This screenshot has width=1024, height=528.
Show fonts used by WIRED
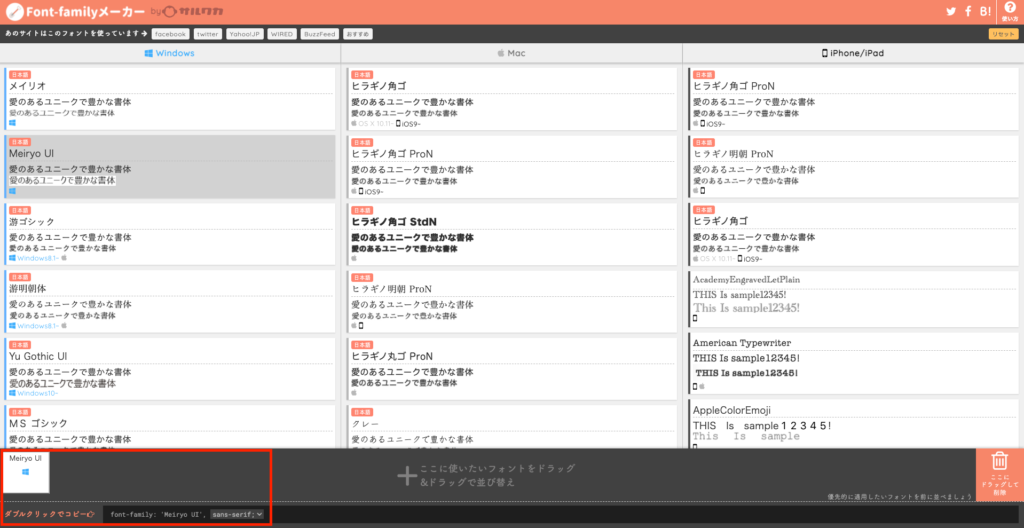coord(282,34)
